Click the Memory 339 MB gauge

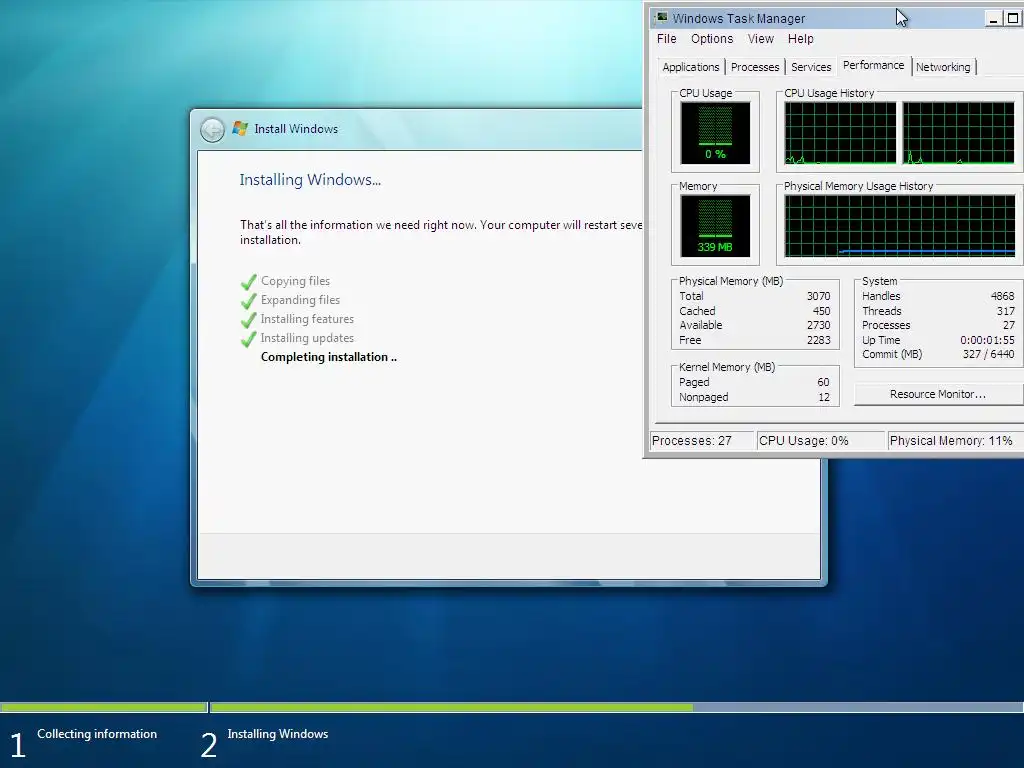[715, 226]
